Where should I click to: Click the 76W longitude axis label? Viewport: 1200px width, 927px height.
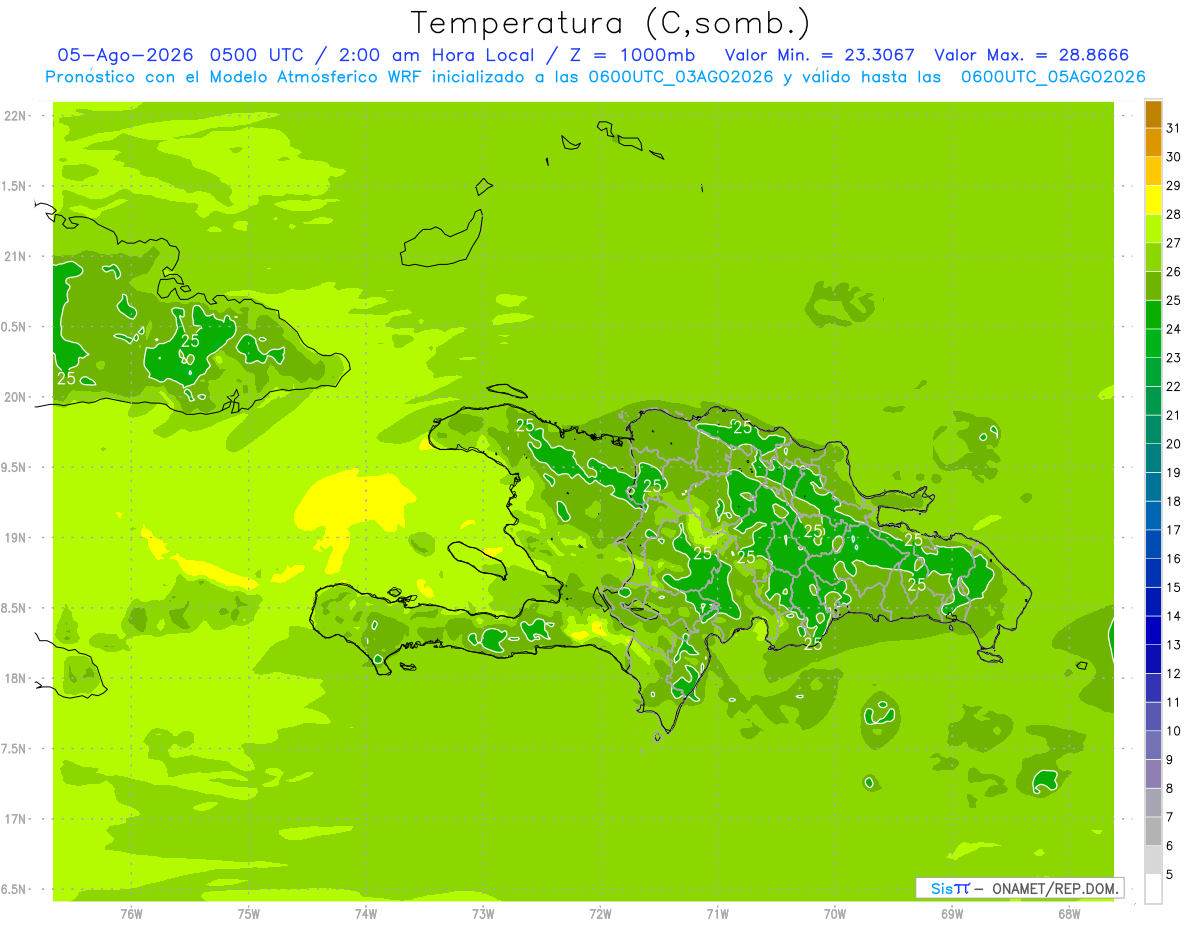point(131,914)
